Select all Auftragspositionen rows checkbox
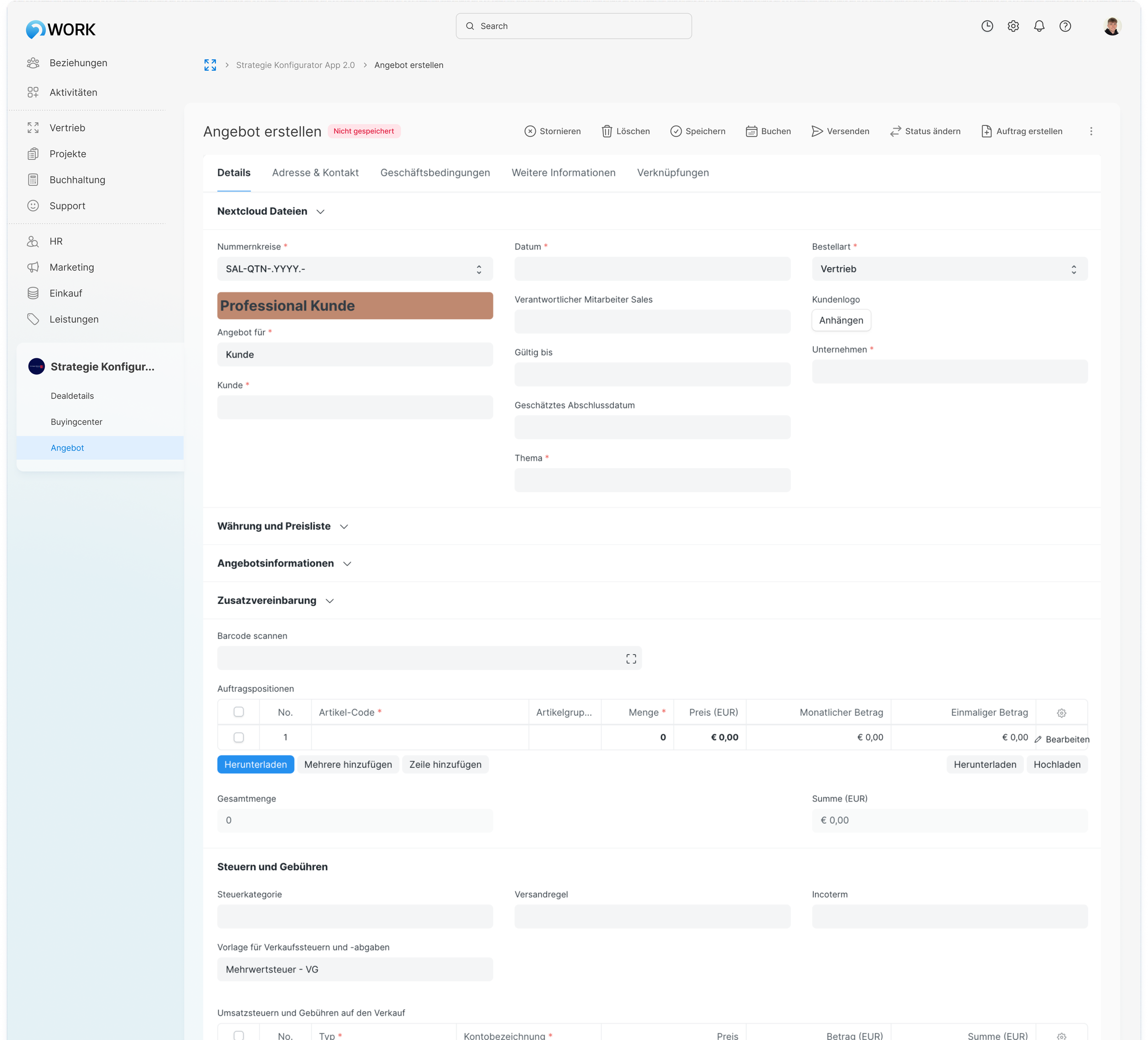 coord(239,712)
